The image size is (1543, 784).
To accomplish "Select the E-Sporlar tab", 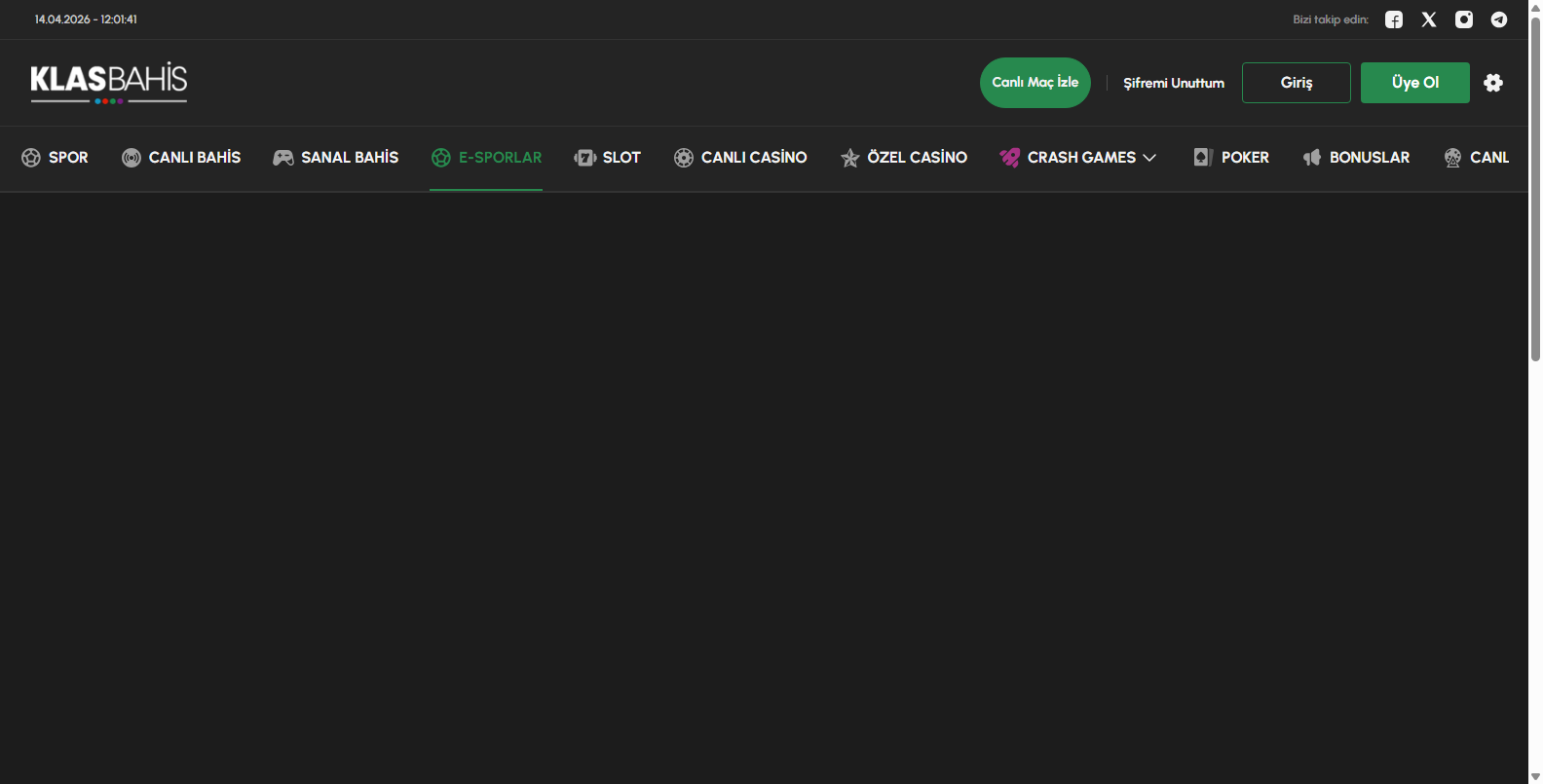I will point(500,158).
